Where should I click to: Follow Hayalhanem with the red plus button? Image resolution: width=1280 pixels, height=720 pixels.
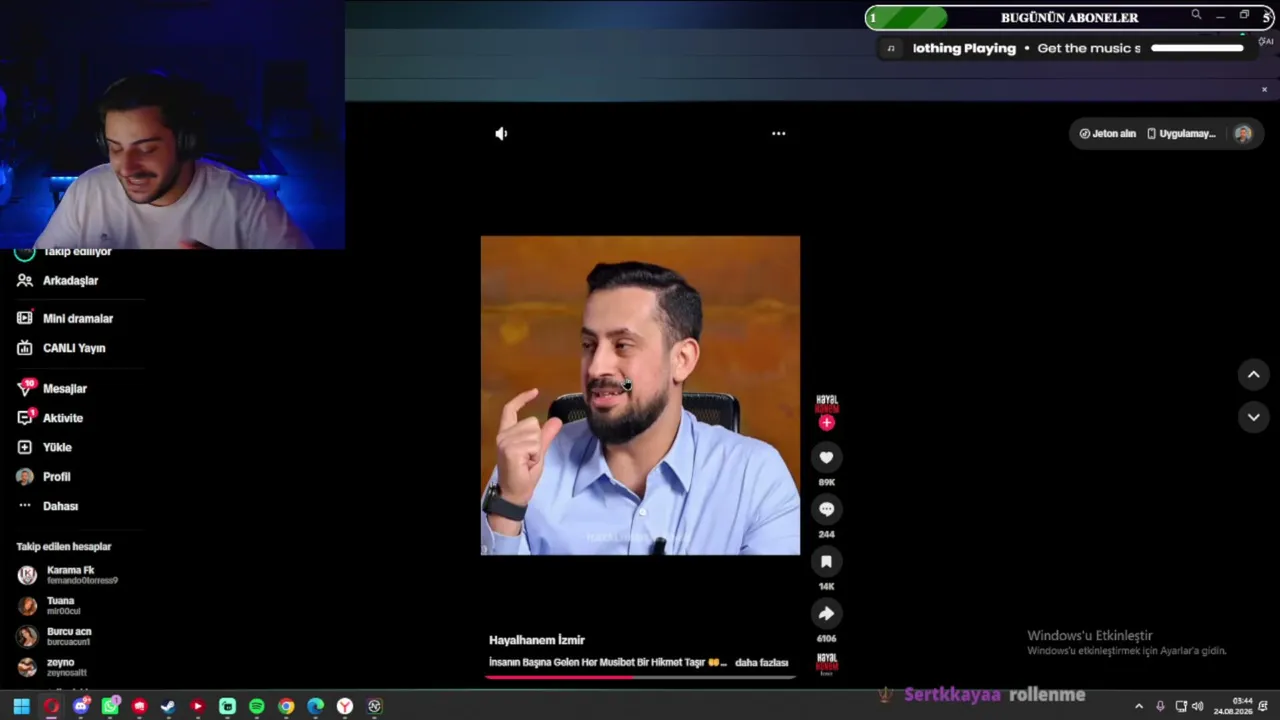[826, 423]
